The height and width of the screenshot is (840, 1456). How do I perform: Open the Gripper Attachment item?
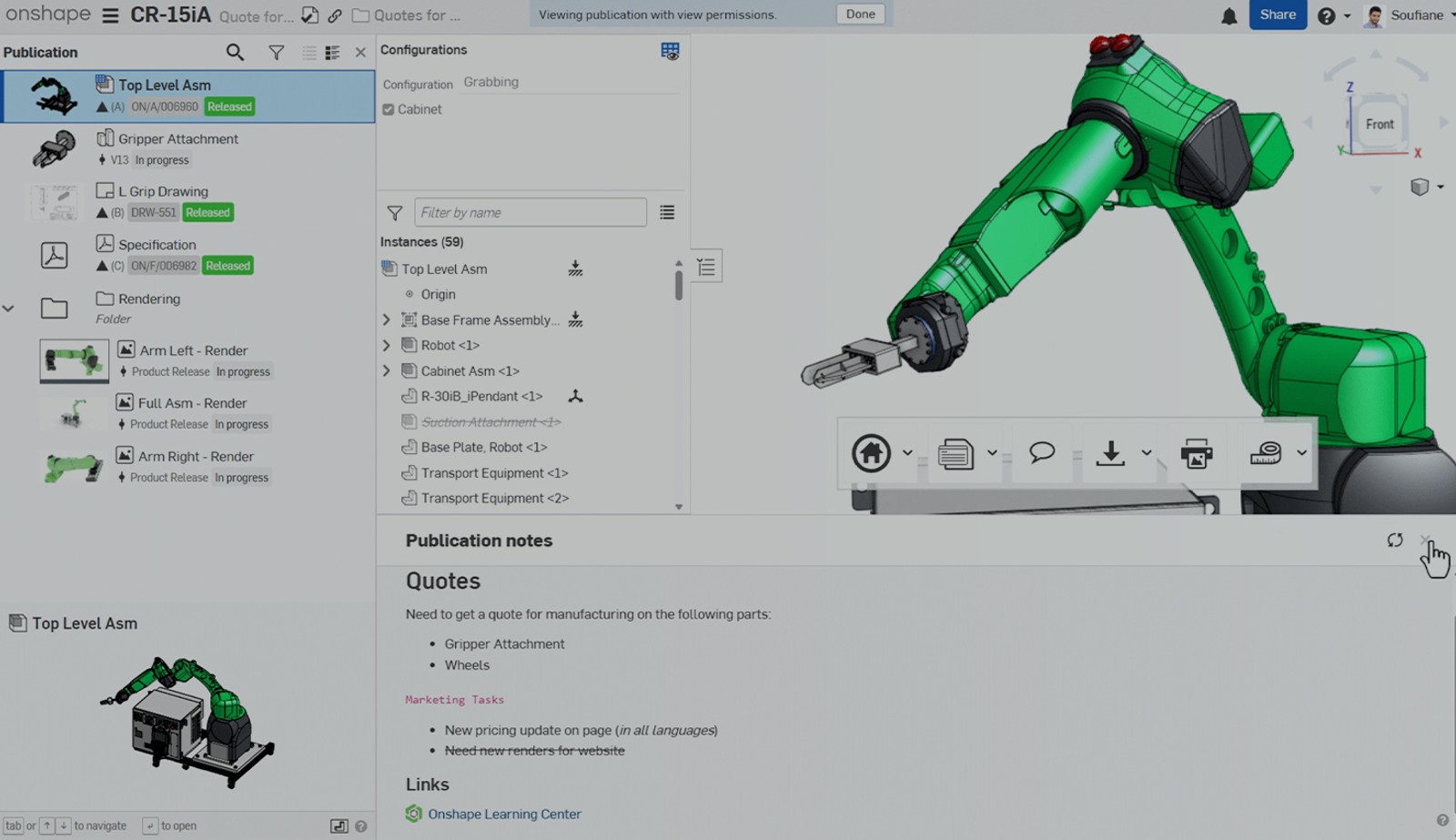(188, 148)
